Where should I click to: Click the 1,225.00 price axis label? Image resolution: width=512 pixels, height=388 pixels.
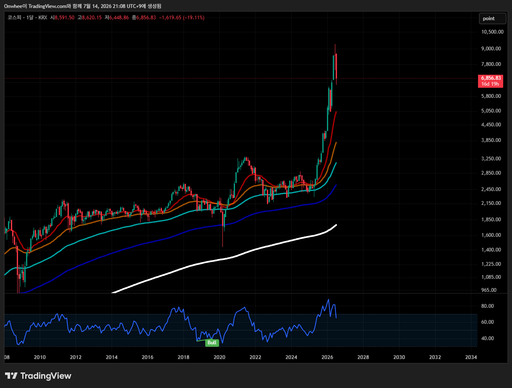click(491, 264)
